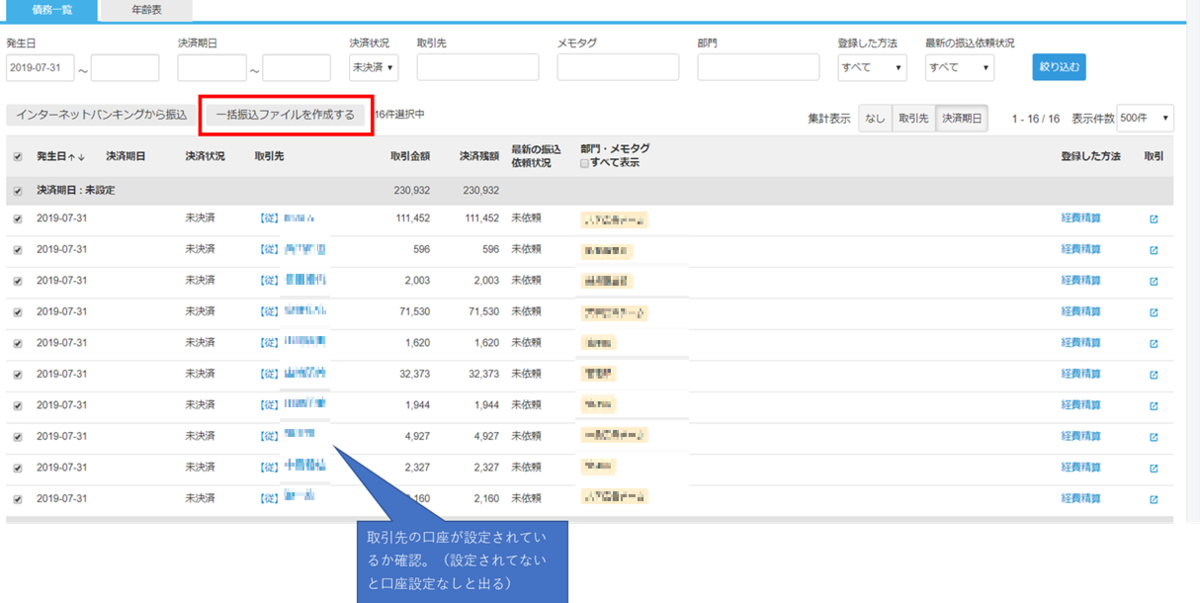Open external link icon for 1,944 row
This screenshot has height=603, width=1200.
click(x=1154, y=405)
